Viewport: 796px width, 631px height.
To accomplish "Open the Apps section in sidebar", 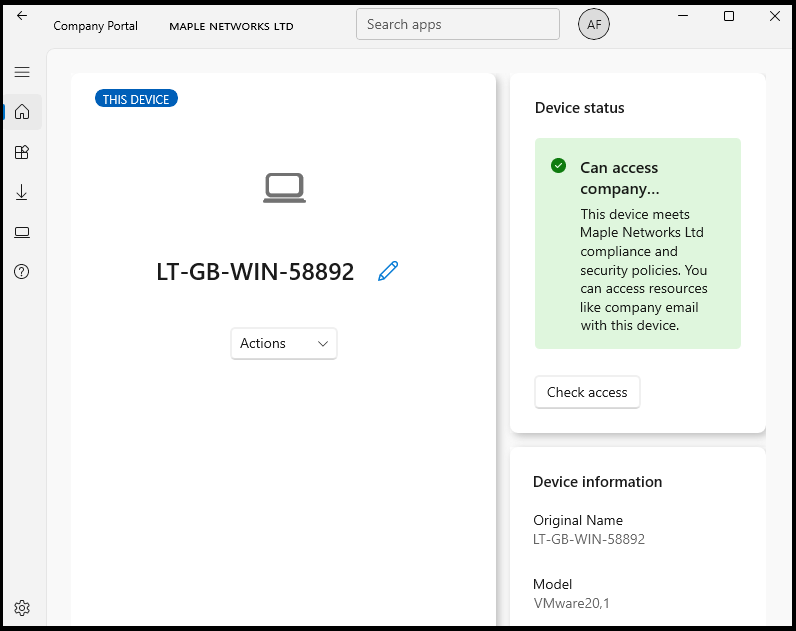I will click(x=22, y=152).
